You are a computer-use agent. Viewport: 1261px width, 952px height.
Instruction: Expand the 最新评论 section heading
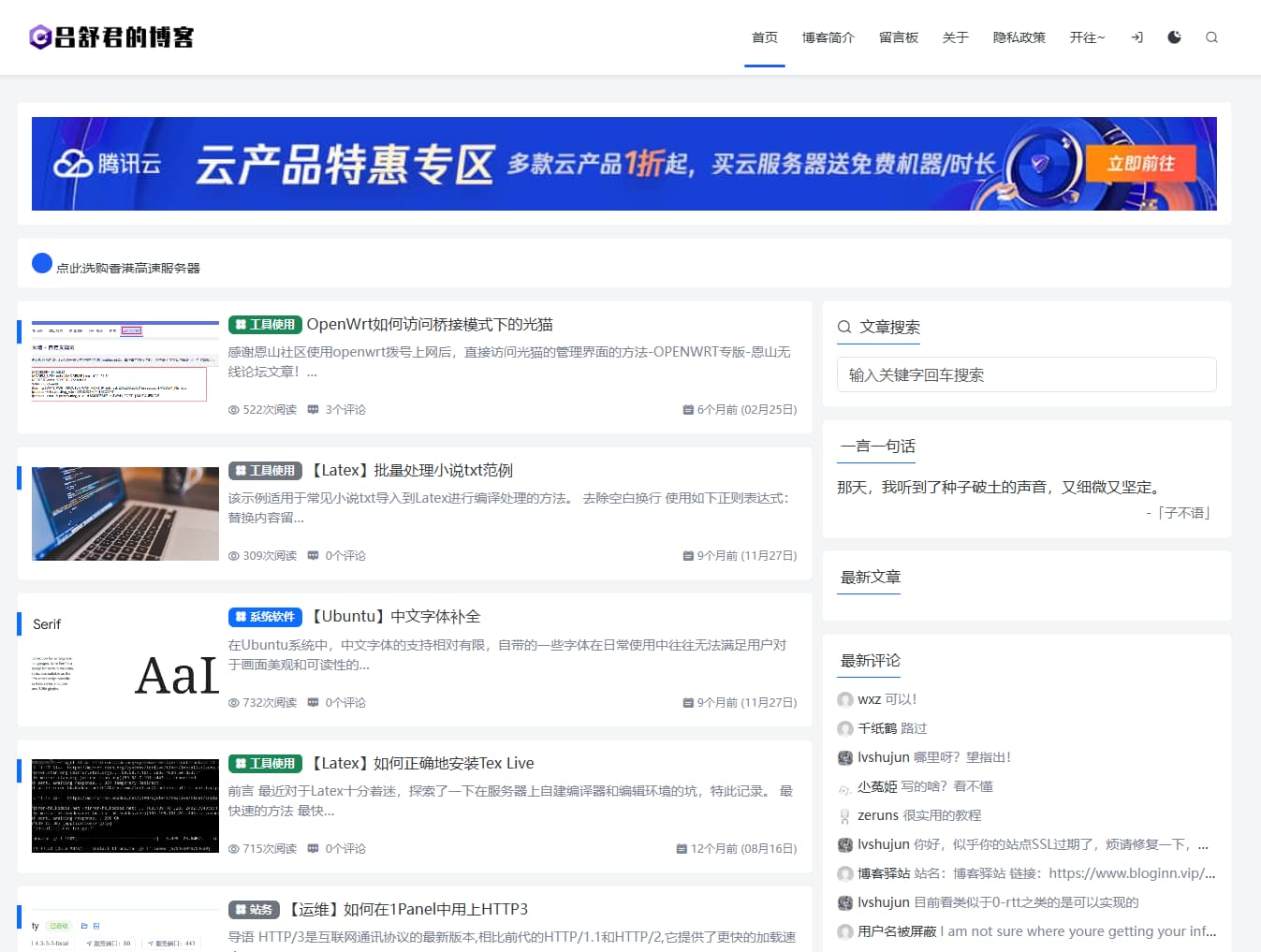(x=870, y=661)
